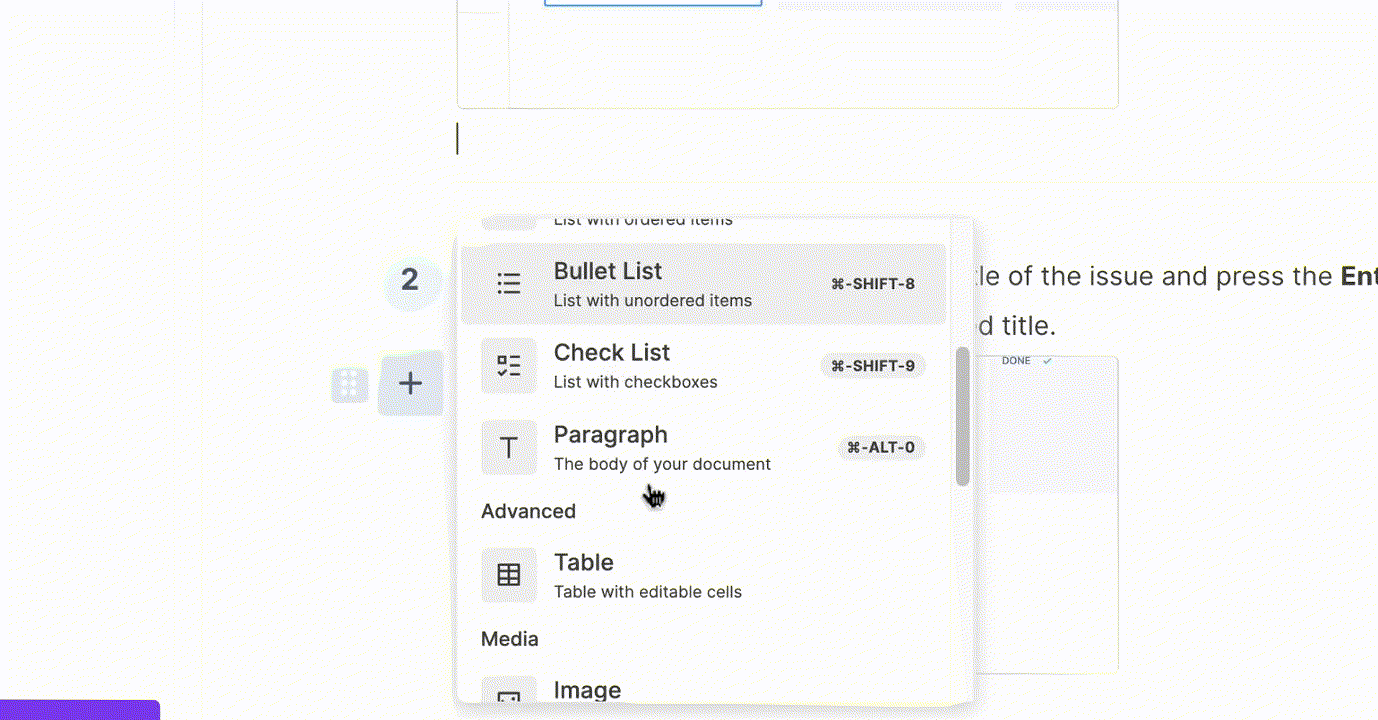Click the Paragraph T icon
The height and width of the screenshot is (720, 1378).
[x=509, y=448]
